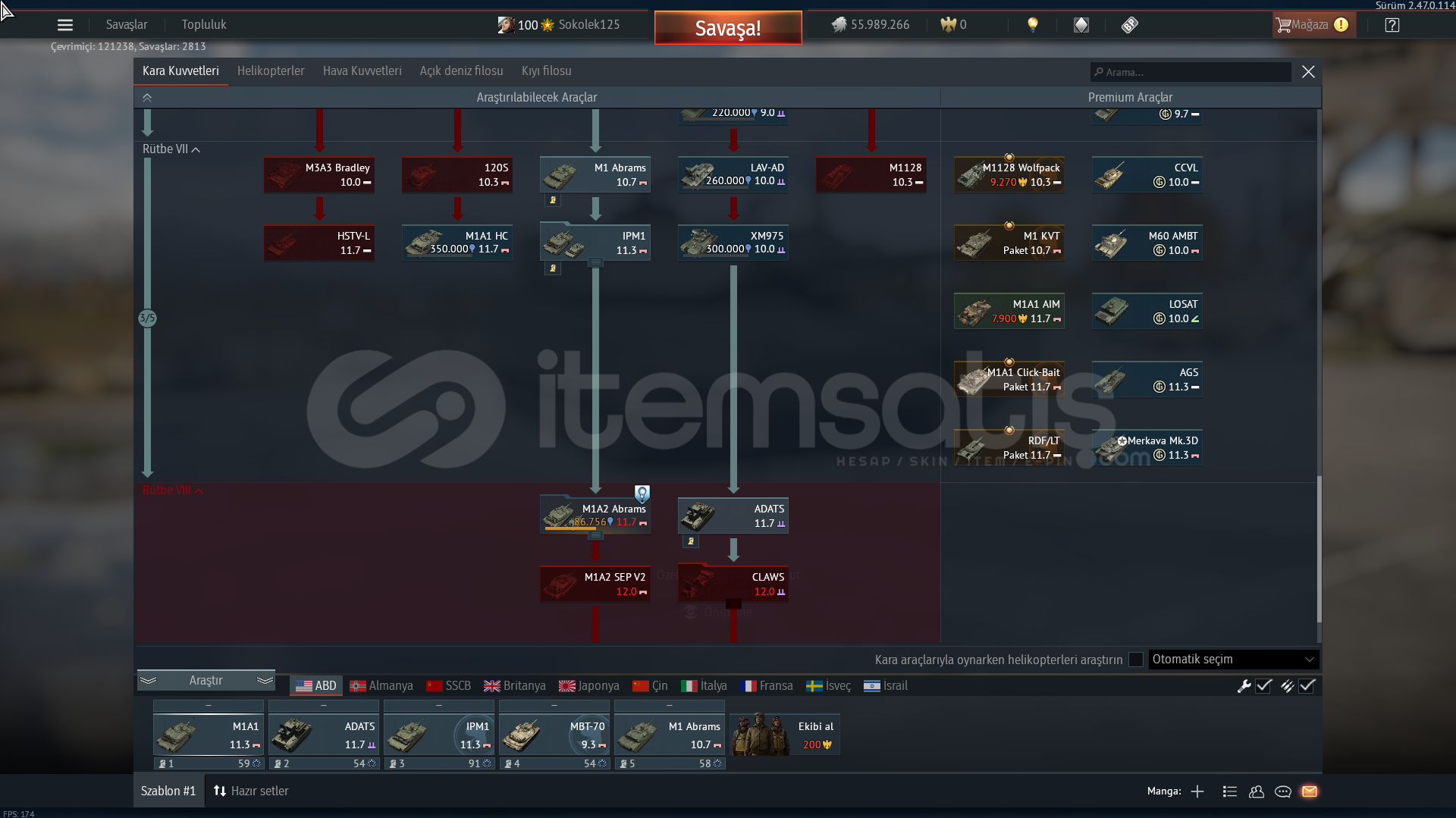1456x818 pixels.
Task: Toggle the auto-repair checkbox
Action: click(x=1263, y=686)
